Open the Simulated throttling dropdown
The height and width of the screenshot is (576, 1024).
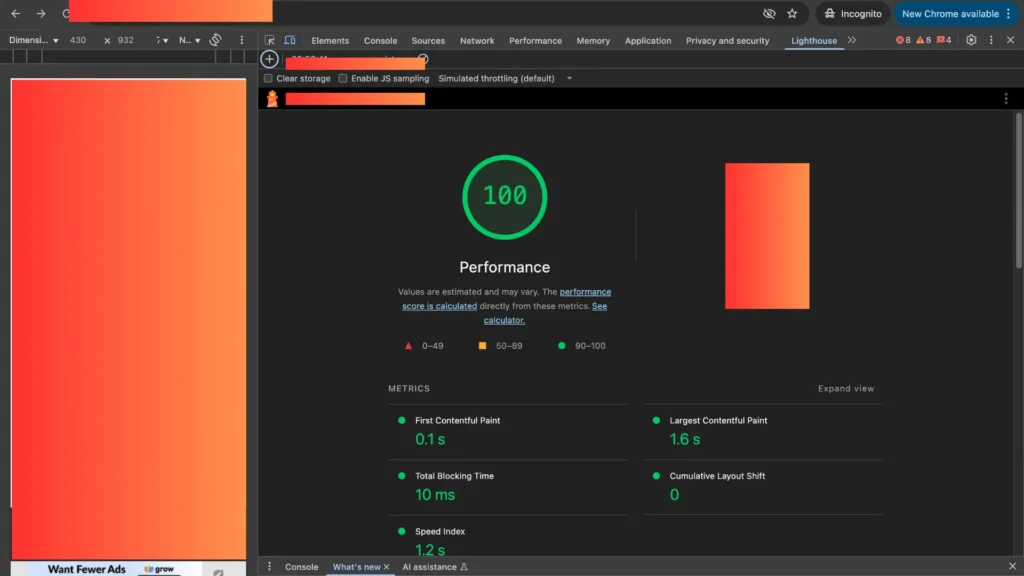[505, 78]
